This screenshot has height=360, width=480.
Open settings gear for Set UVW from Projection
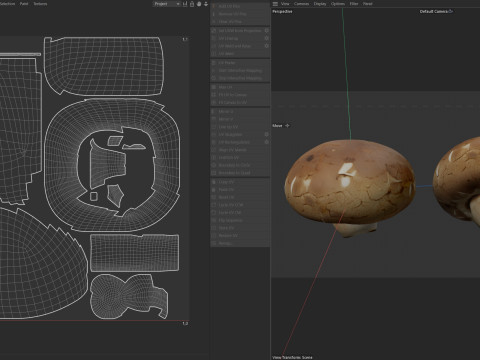(x=266, y=30)
